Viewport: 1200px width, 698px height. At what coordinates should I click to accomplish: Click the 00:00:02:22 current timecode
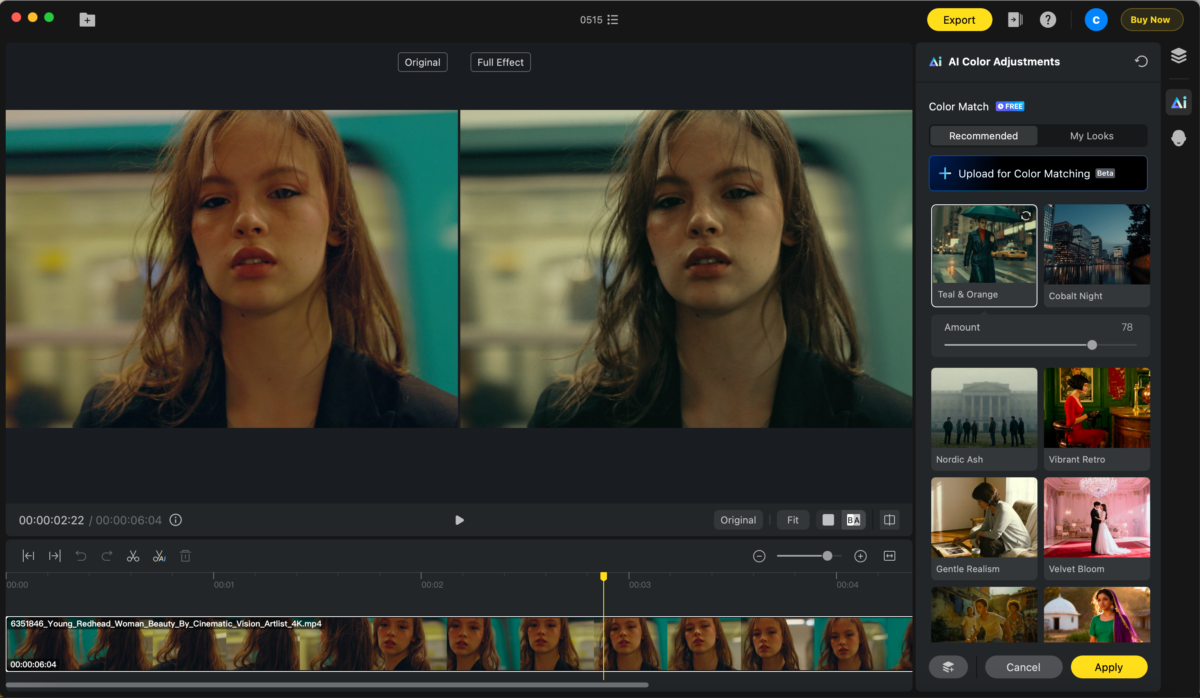pyautogui.click(x=51, y=520)
